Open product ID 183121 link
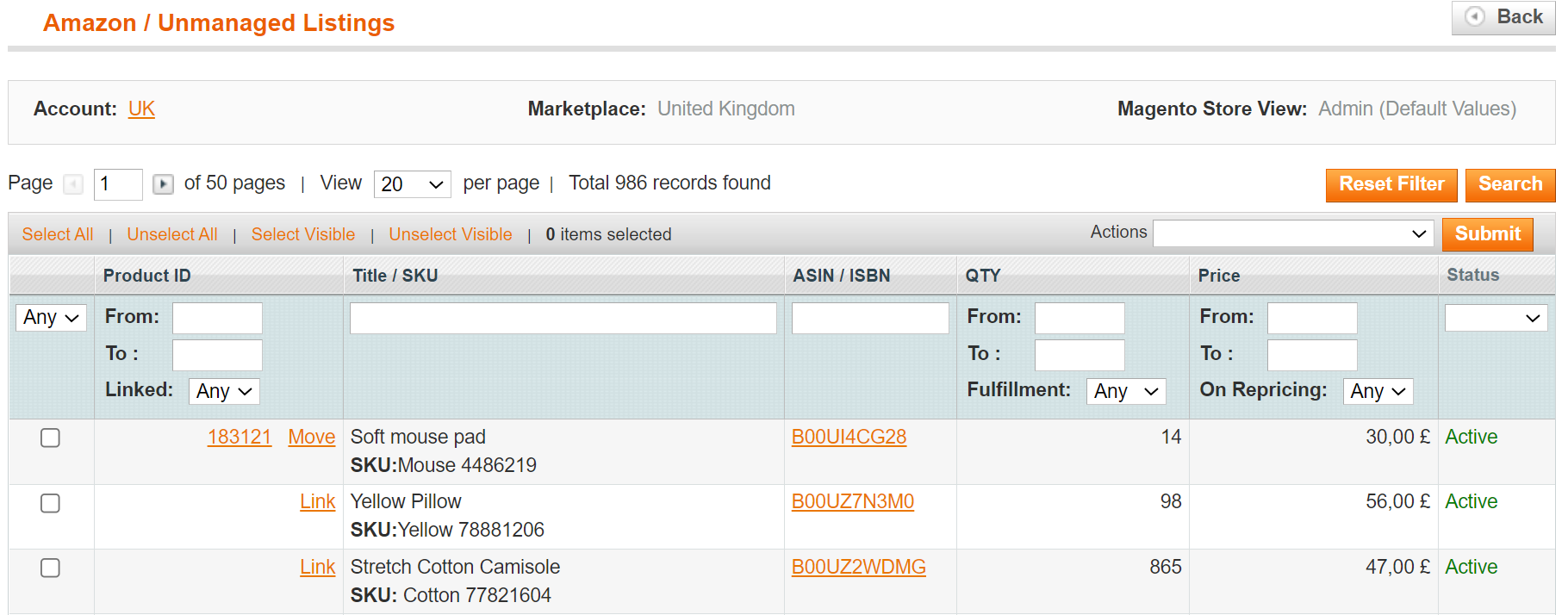 tap(240, 437)
